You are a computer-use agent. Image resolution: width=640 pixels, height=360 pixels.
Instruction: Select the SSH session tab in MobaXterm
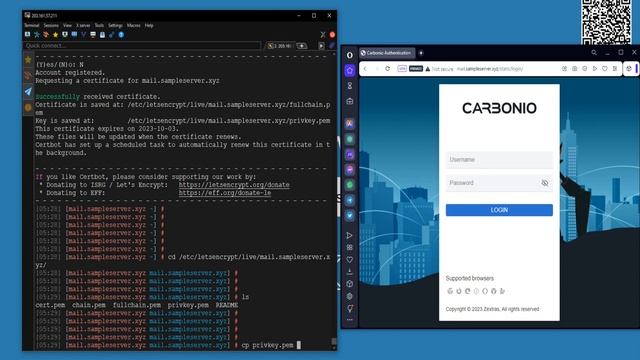280,46
